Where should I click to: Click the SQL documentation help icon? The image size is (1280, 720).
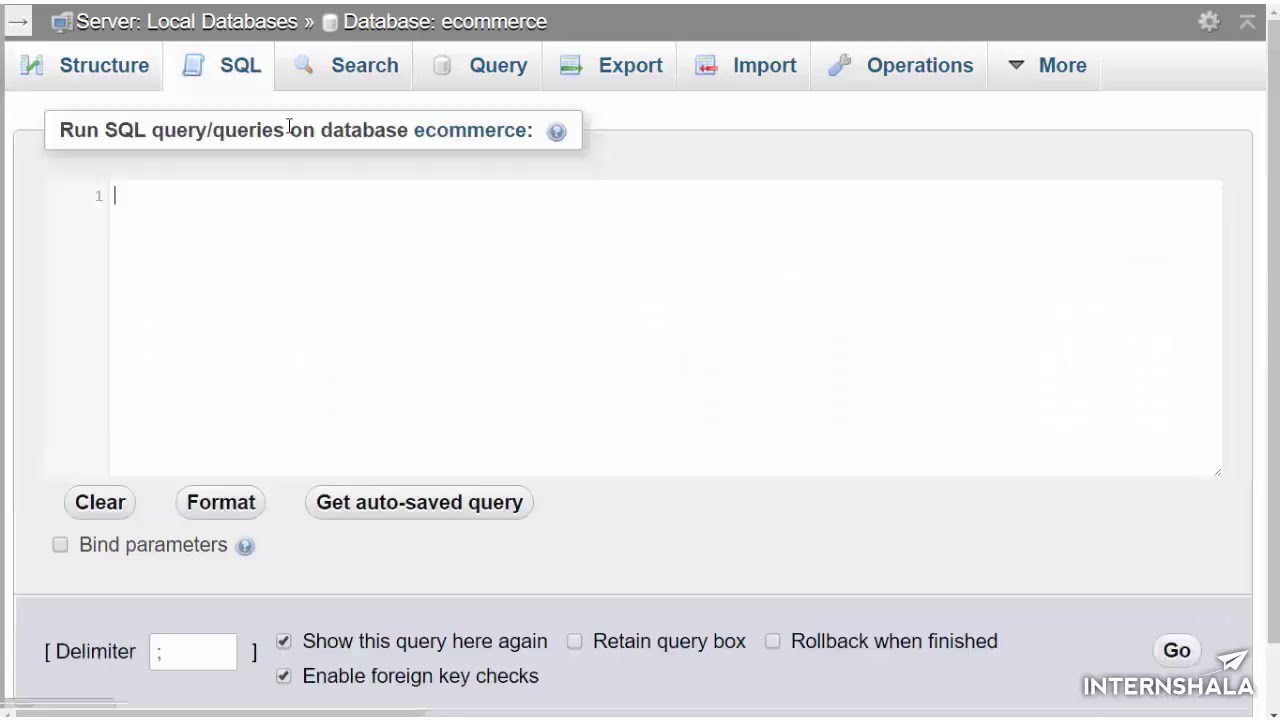click(557, 131)
